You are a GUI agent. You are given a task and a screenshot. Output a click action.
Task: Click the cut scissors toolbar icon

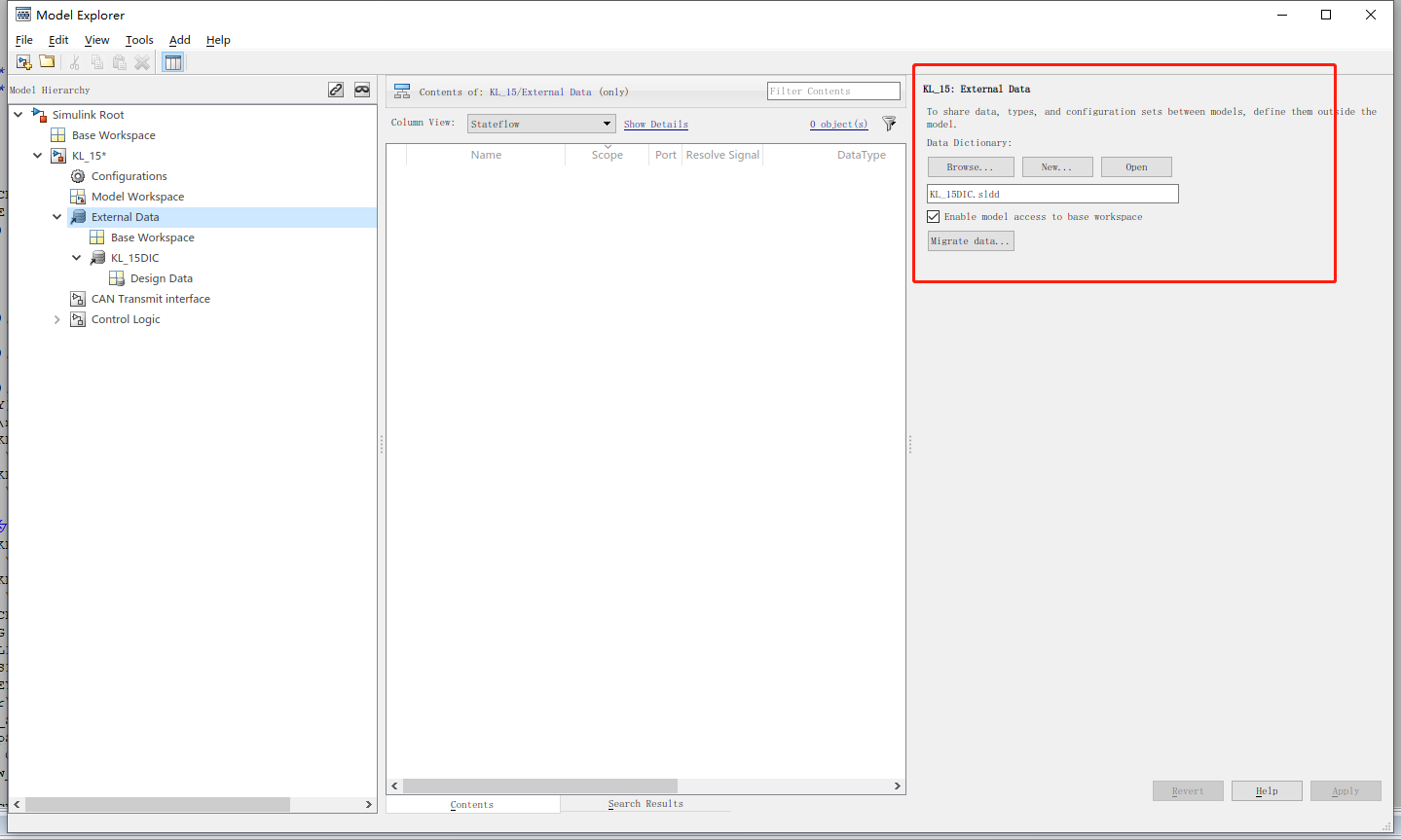(x=75, y=62)
